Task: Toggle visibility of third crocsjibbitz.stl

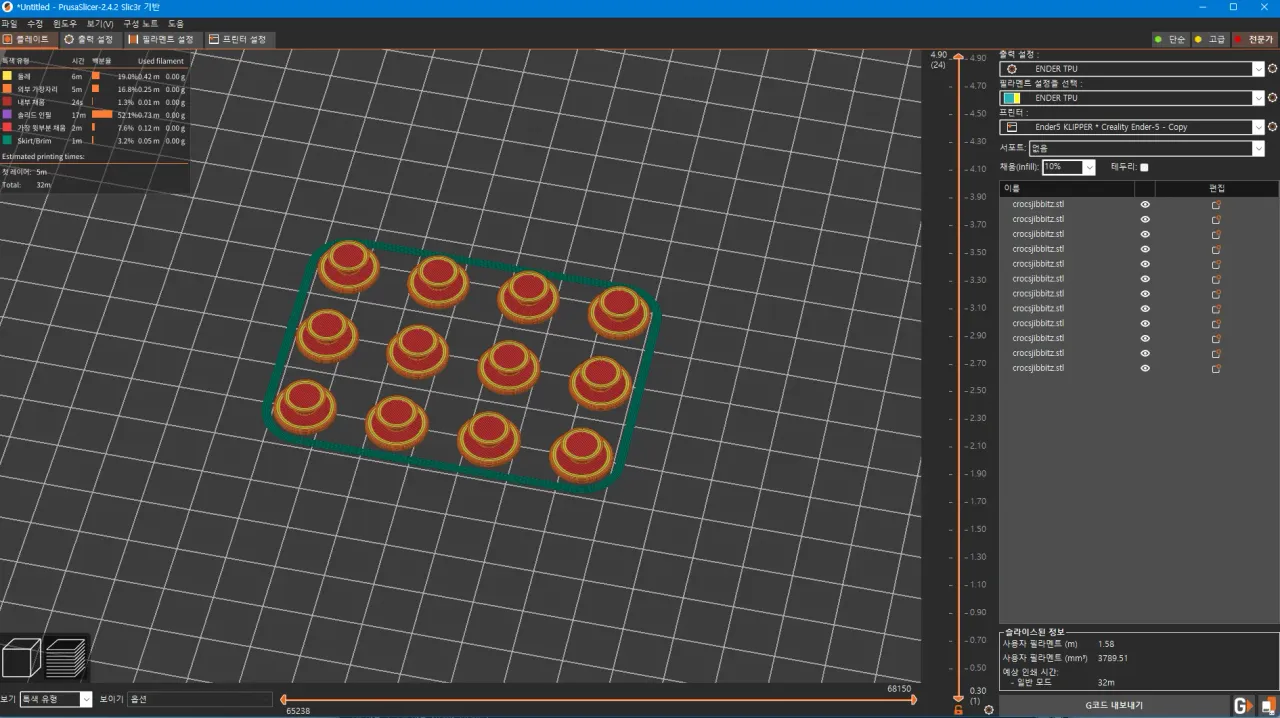Action: pos(1145,234)
